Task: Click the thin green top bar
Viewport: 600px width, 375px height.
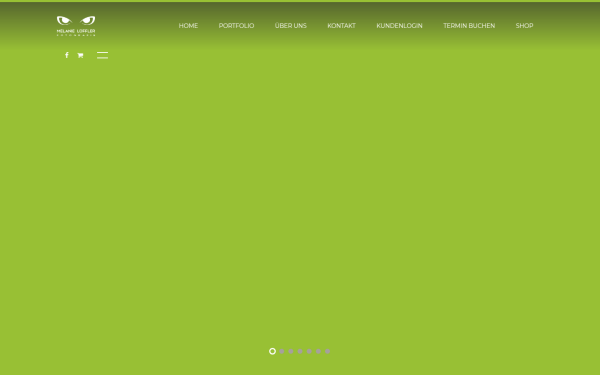Action: pyautogui.click(x=300, y=1)
